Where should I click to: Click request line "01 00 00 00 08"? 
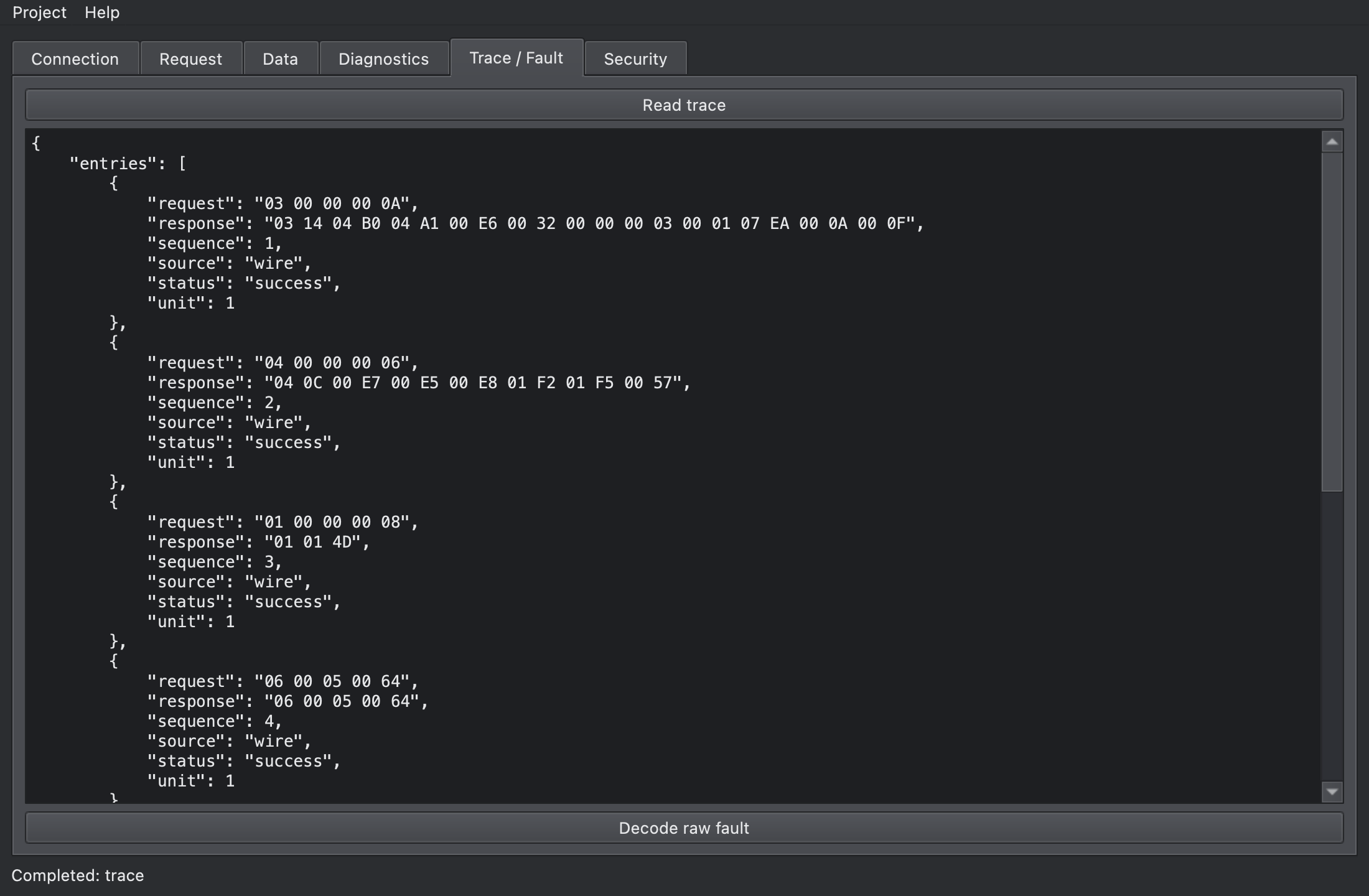283,522
